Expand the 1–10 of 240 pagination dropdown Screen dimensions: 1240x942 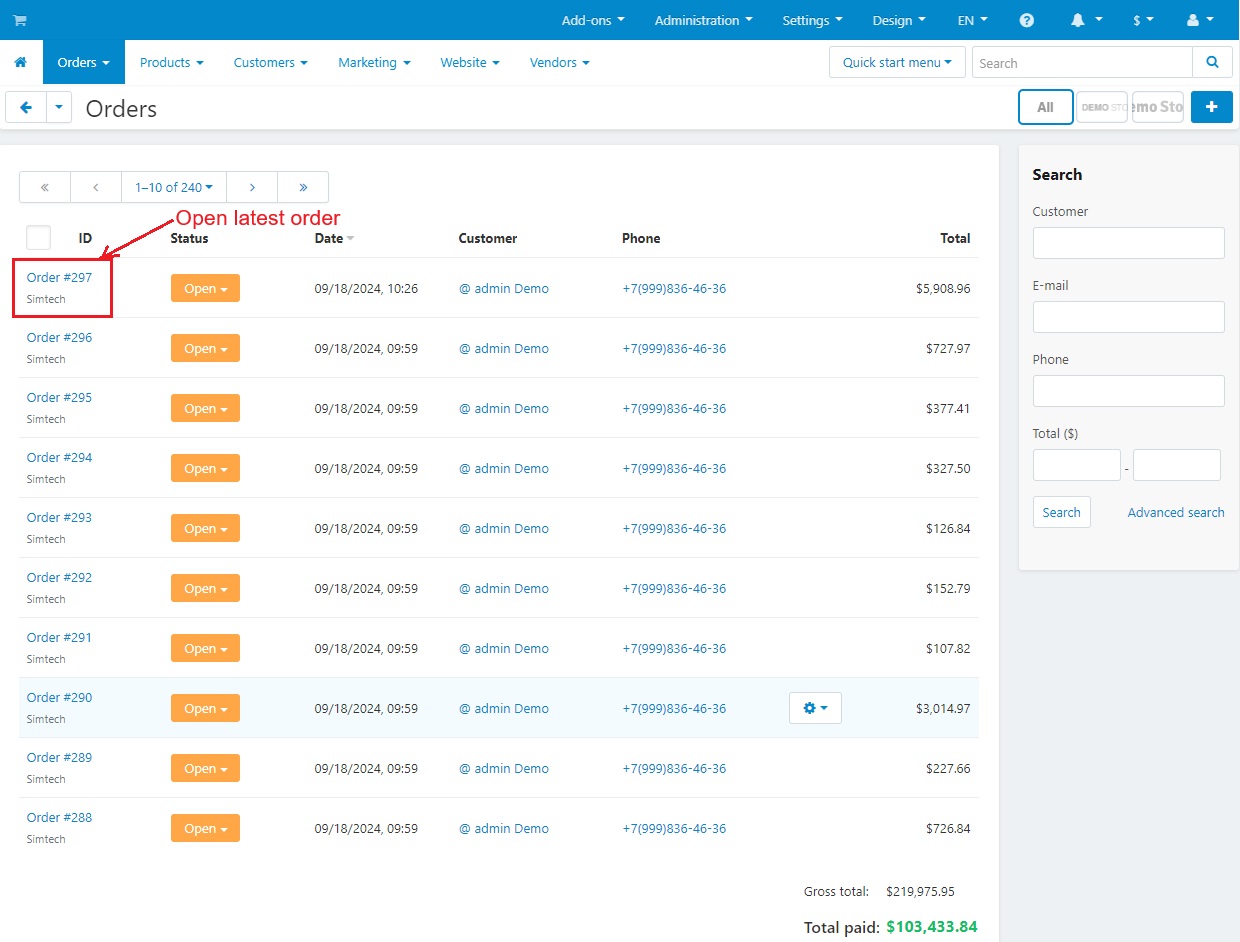pyautogui.click(x=174, y=187)
